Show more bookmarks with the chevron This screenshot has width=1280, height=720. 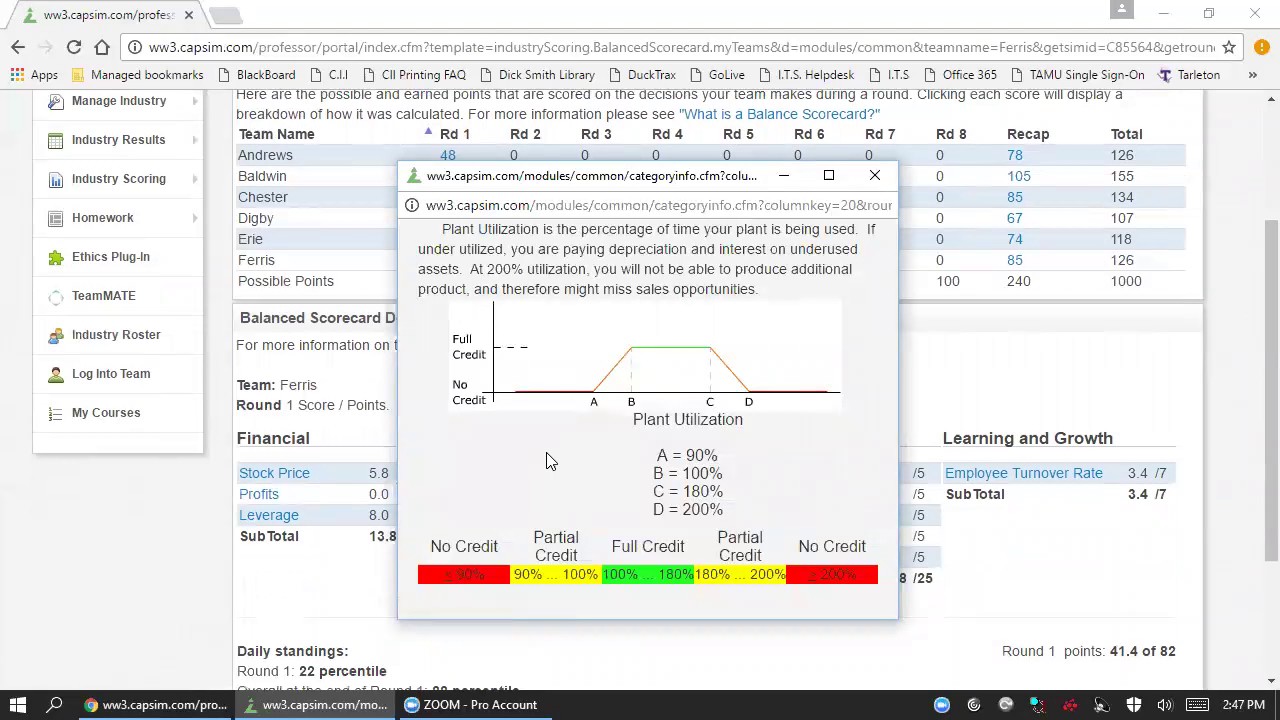pos(1252,75)
